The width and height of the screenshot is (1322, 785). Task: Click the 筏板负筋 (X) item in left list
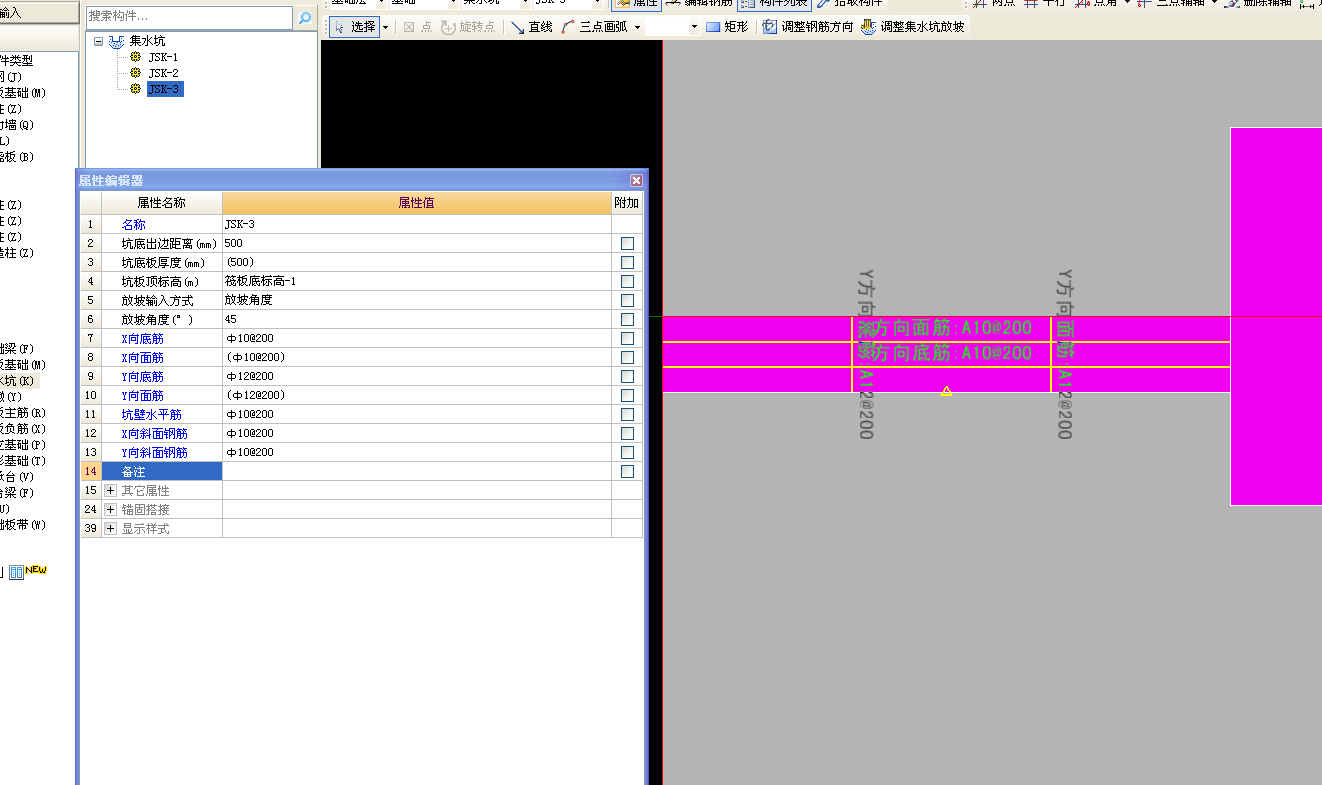(23, 429)
